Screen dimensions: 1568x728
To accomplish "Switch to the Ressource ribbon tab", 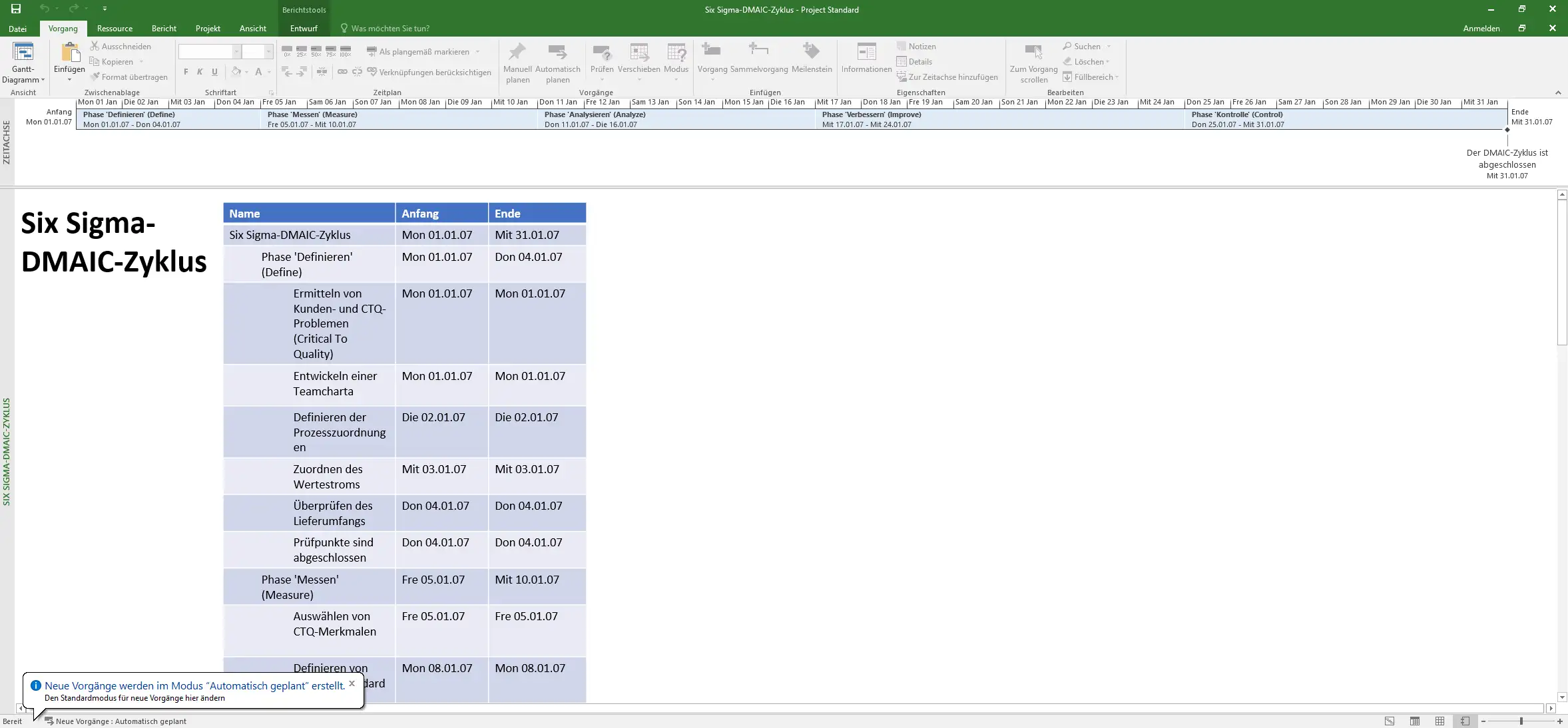I will pos(115,29).
